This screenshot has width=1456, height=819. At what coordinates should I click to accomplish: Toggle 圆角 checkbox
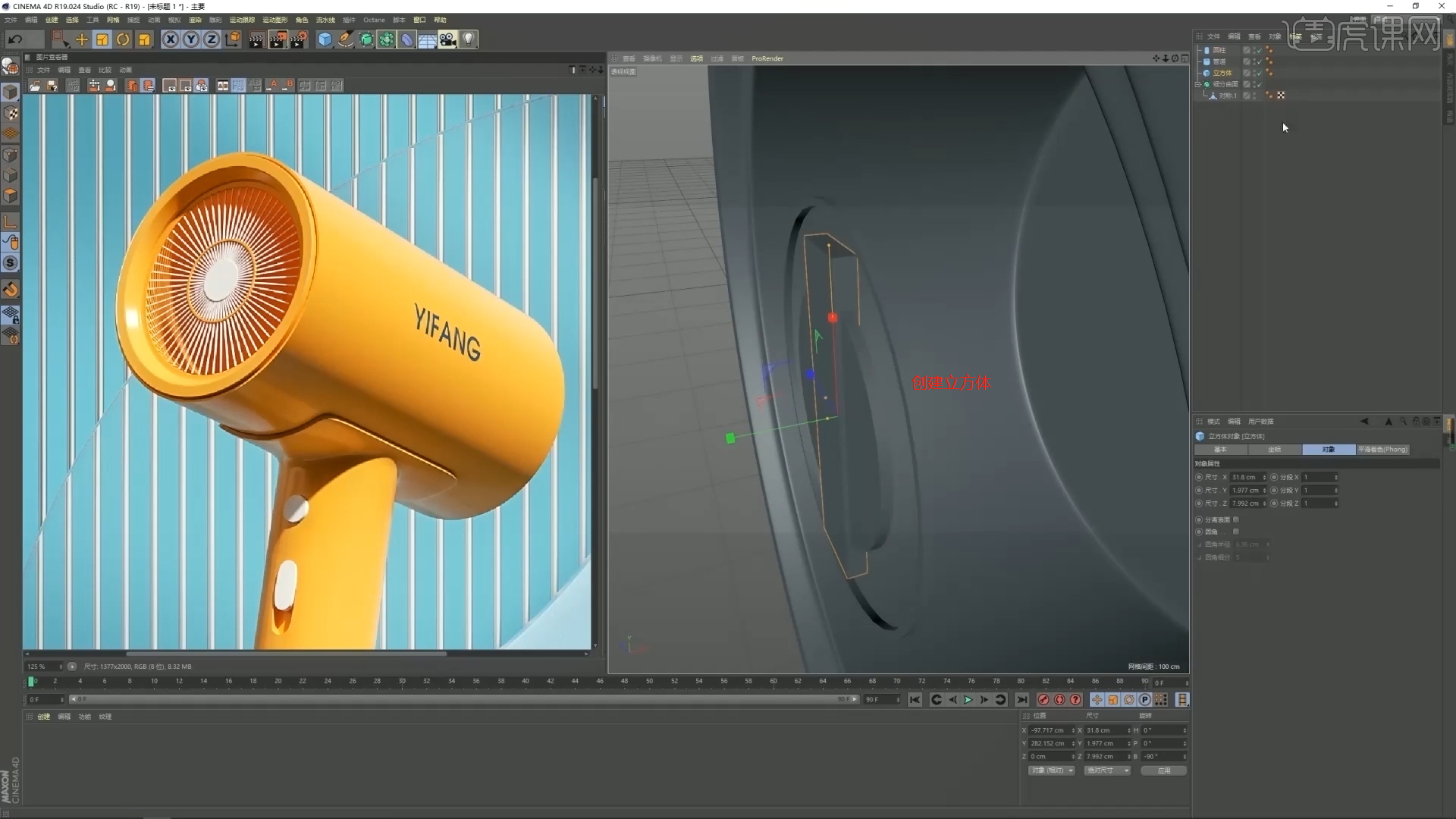pos(1236,532)
